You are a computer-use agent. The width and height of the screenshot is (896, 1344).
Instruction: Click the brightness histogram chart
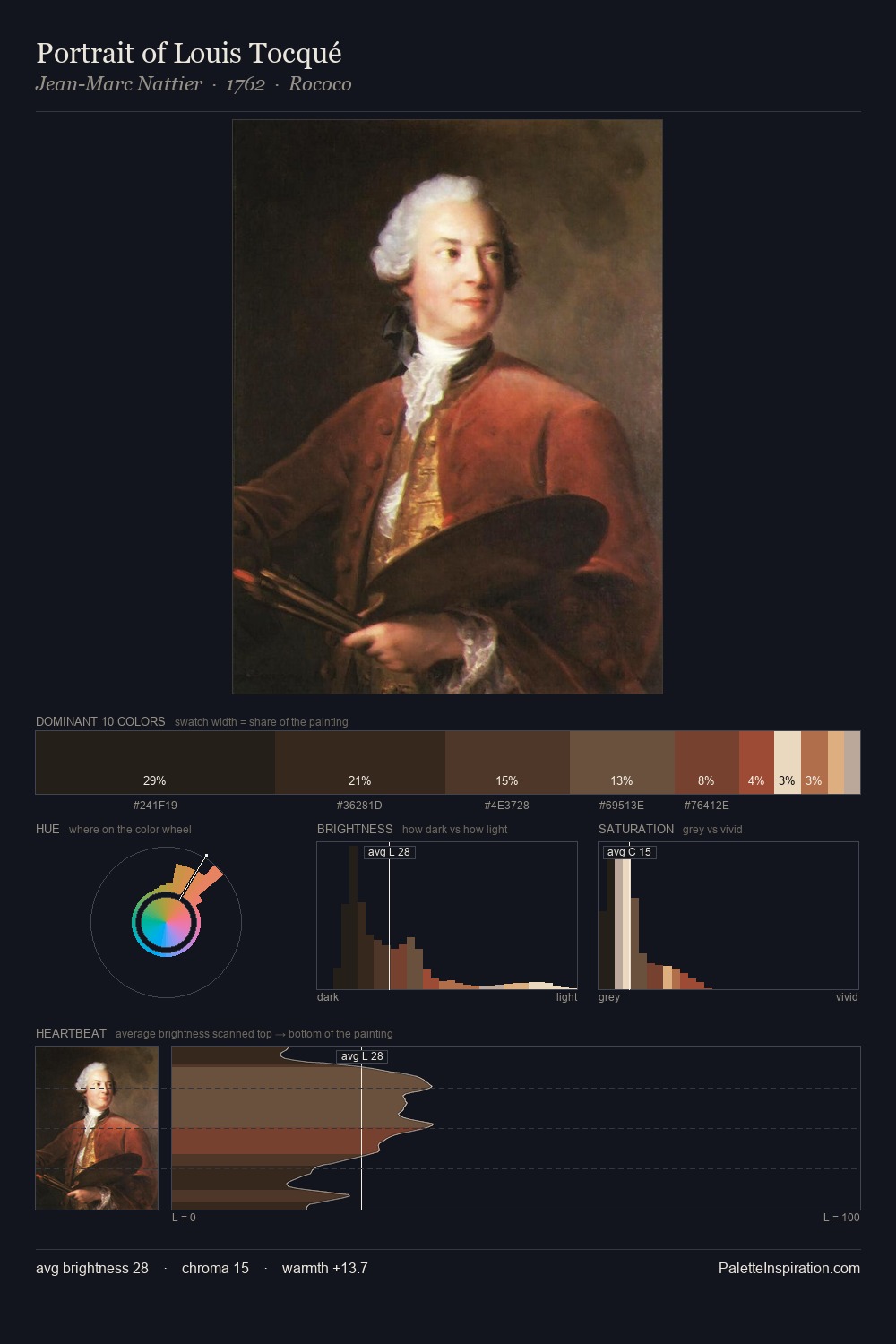(x=447, y=916)
